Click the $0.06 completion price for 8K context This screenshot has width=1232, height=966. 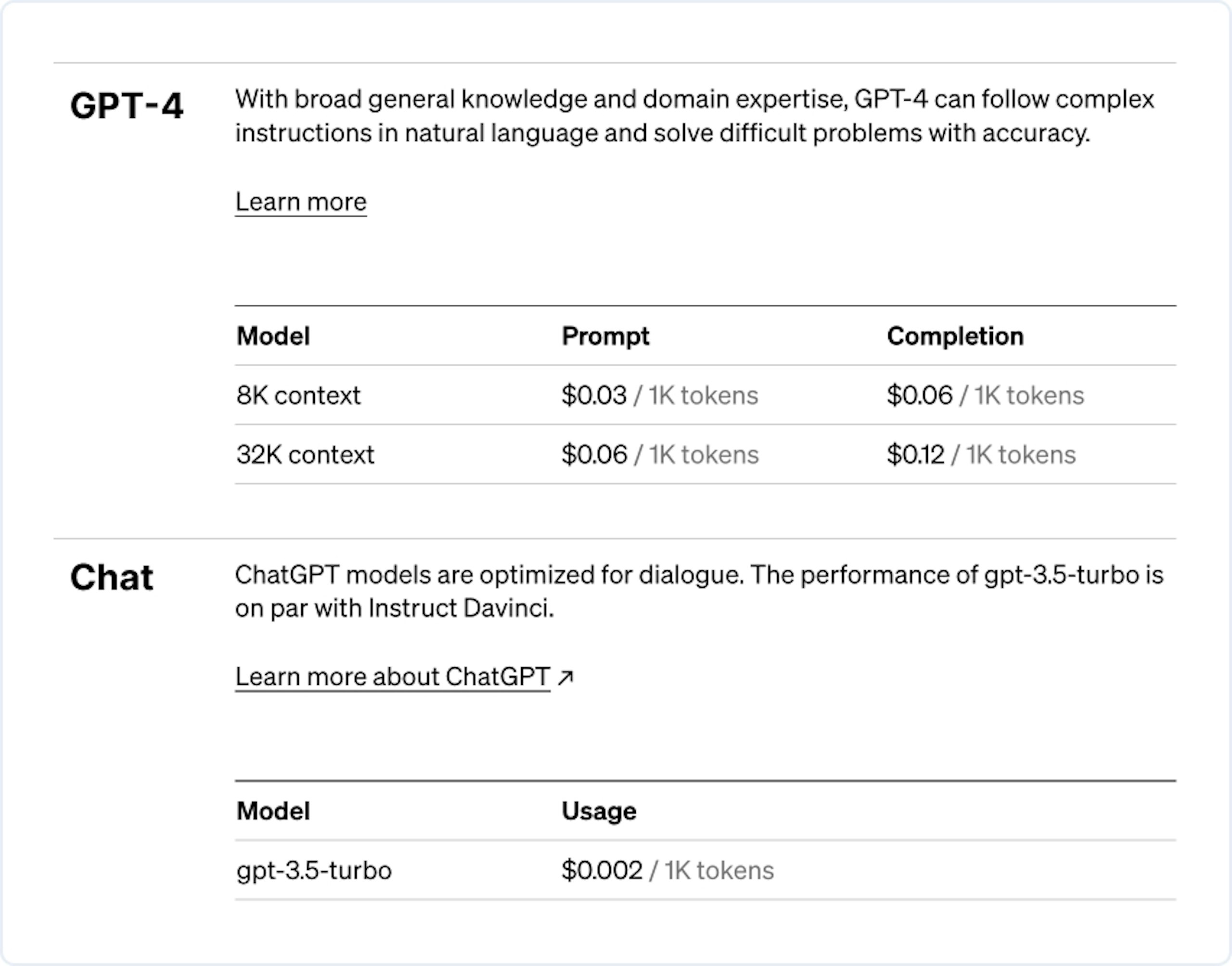coord(919,395)
